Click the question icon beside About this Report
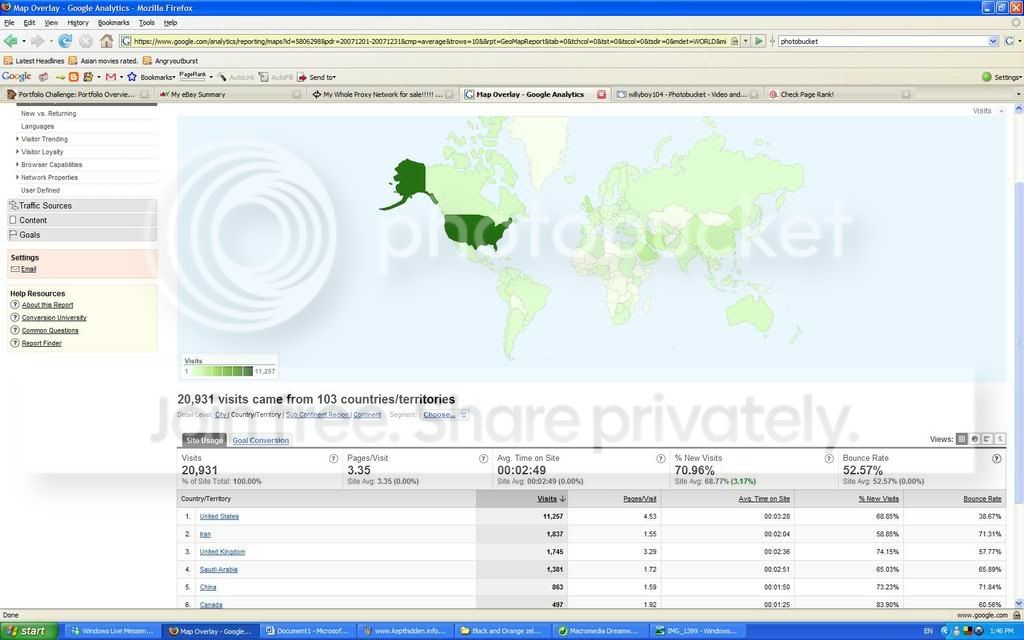1024x640 pixels. point(15,305)
